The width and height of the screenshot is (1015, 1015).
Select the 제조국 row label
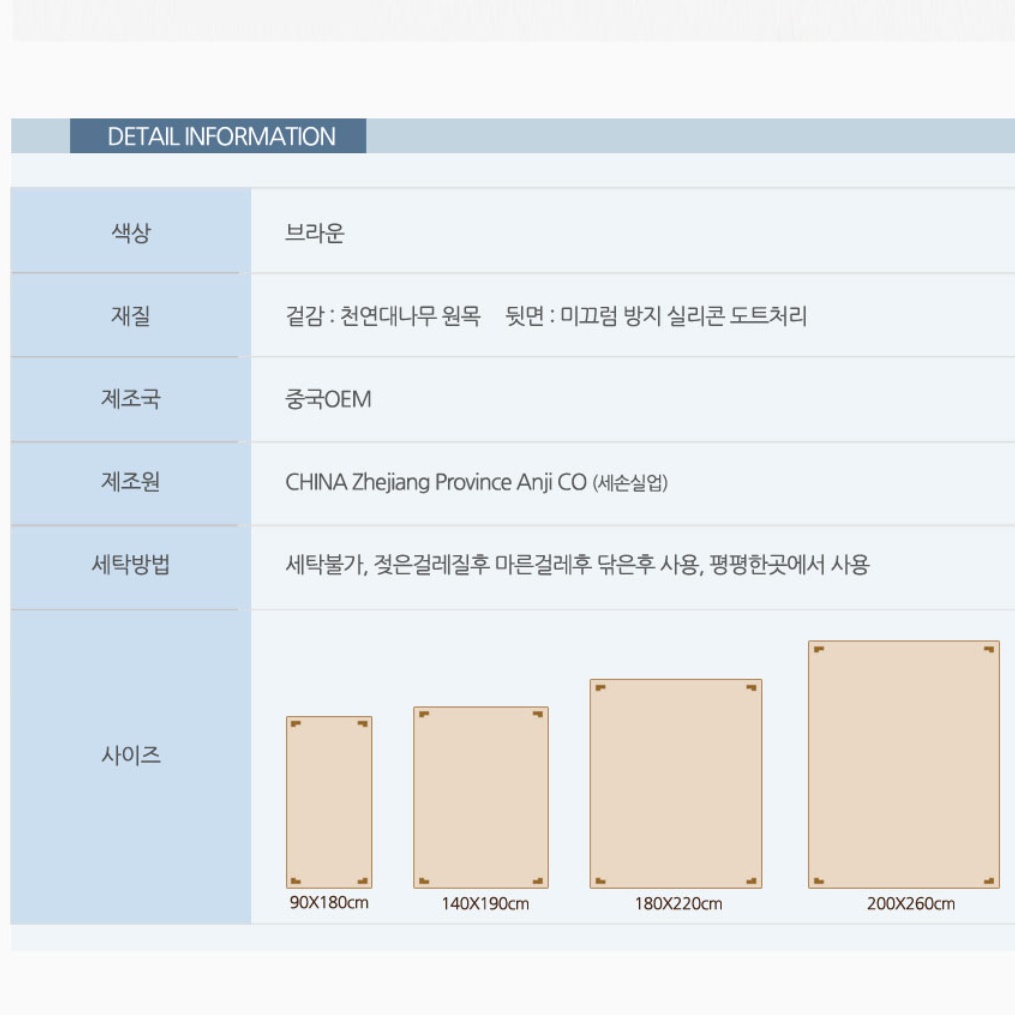tap(131, 398)
